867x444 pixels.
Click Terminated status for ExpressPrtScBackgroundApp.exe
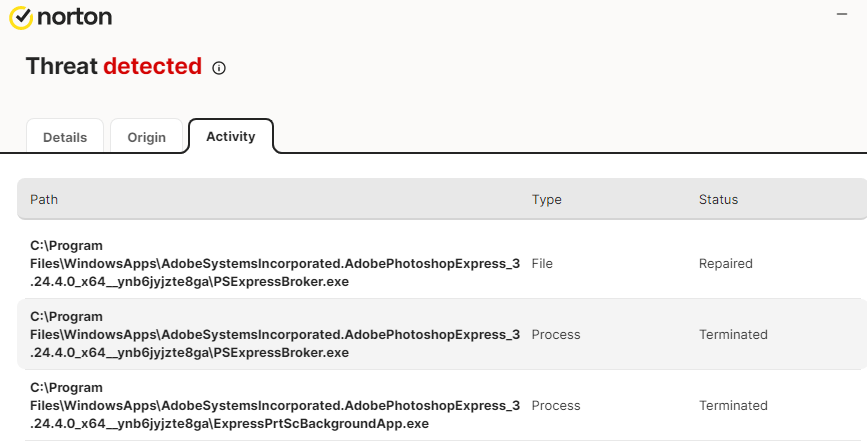click(733, 405)
